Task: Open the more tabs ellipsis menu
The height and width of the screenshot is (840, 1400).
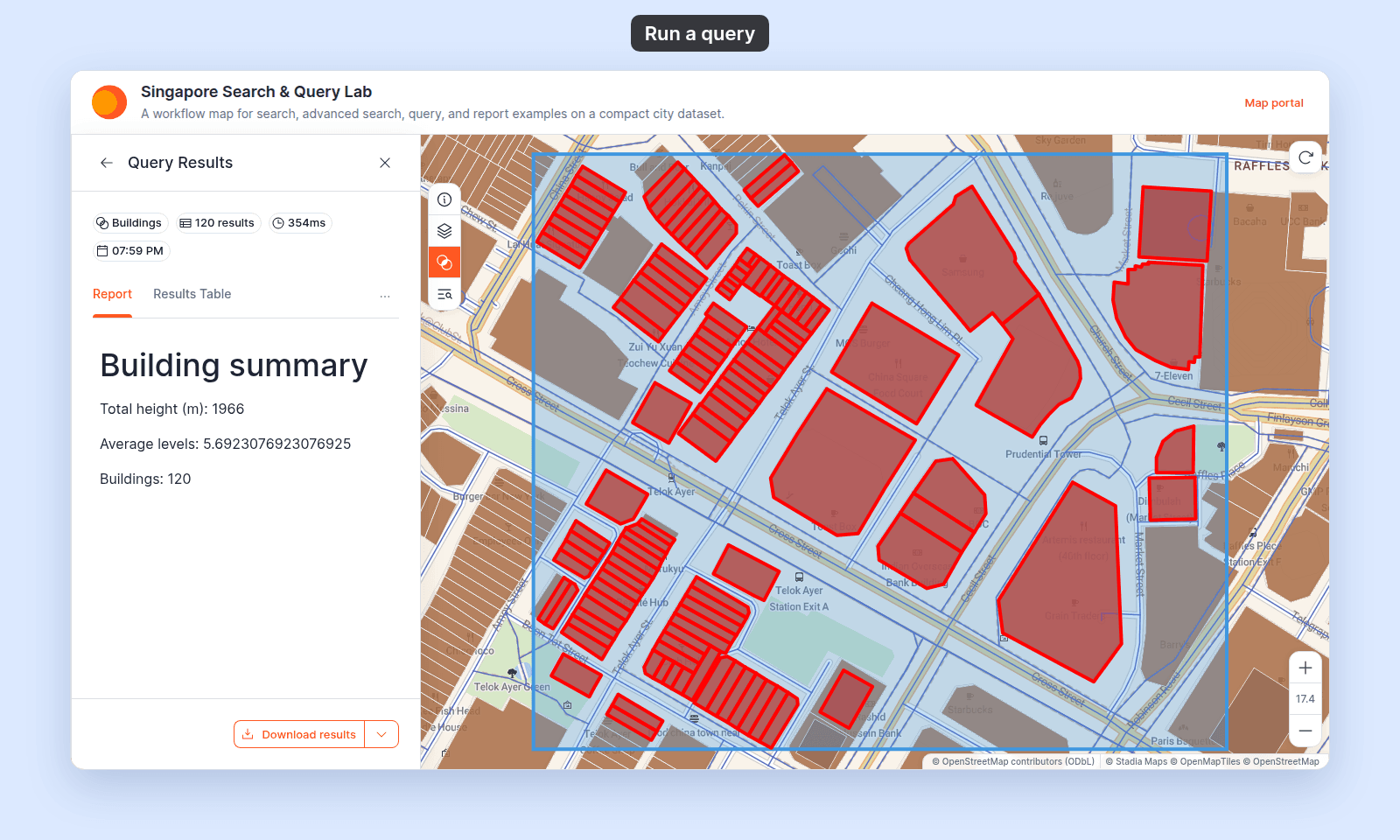Action: (x=385, y=296)
